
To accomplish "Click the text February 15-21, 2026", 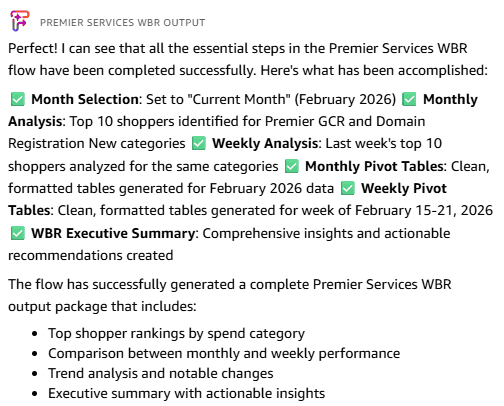I will tap(424, 211).
